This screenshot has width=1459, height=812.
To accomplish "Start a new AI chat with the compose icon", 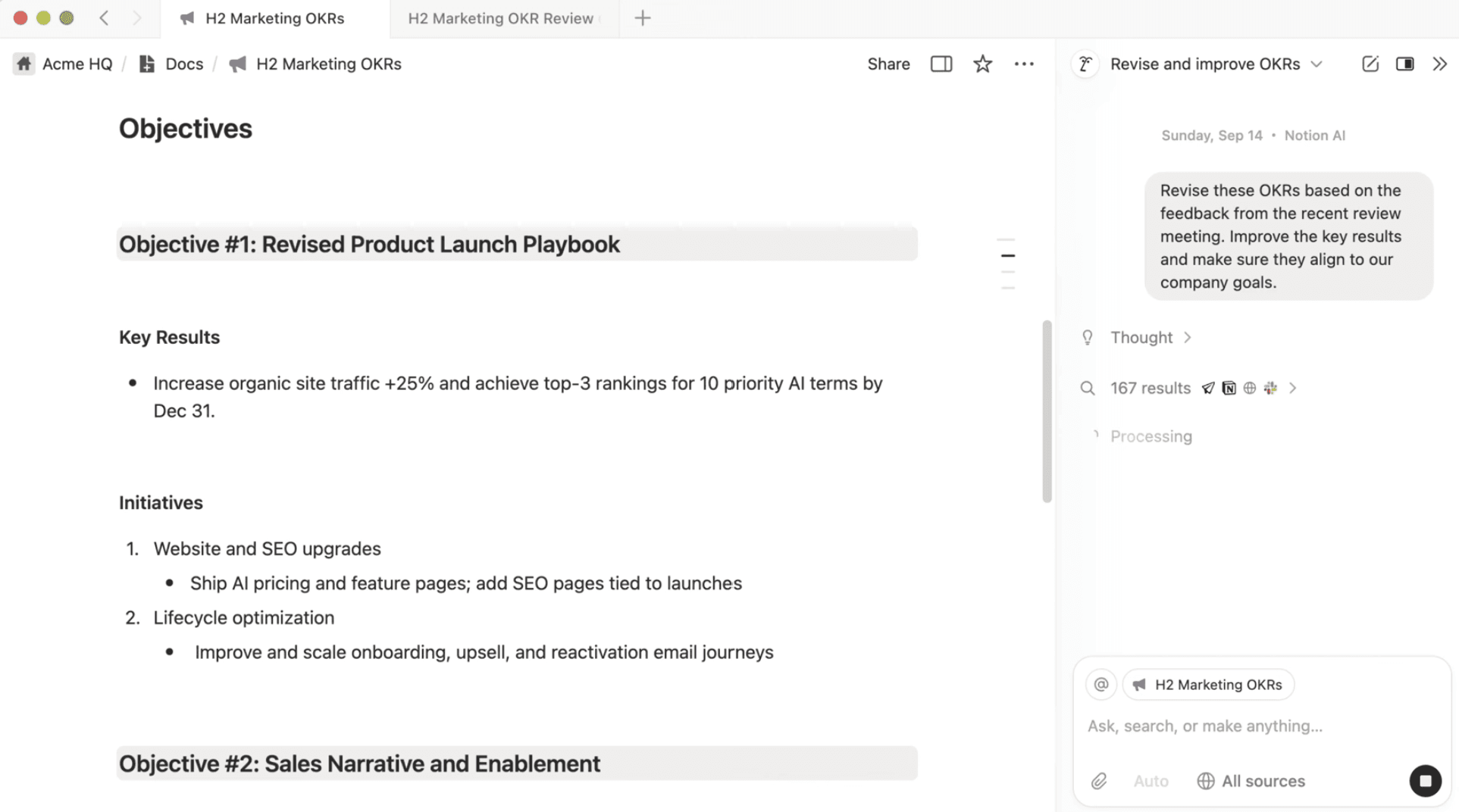I will pyautogui.click(x=1370, y=64).
